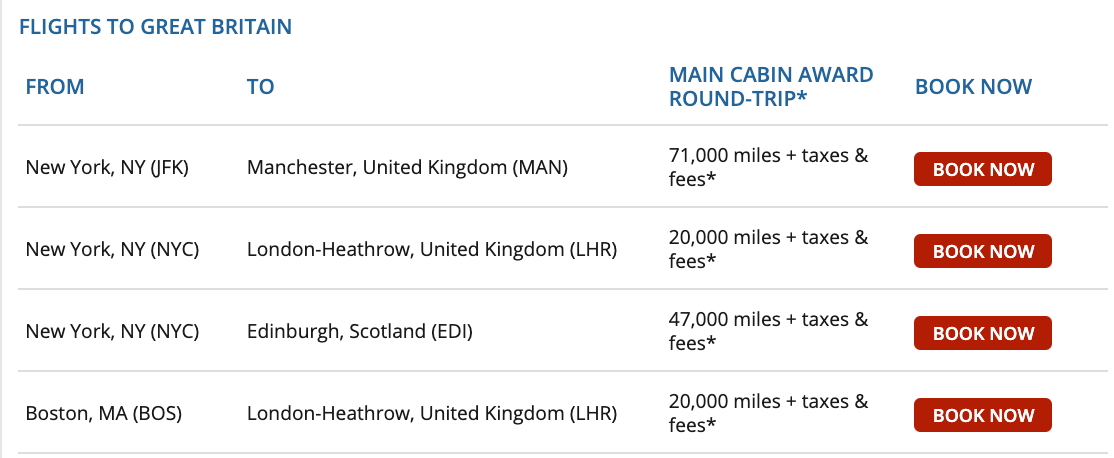This screenshot has width=1114, height=458.
Task: Select New York (NYC) in Edinburgh row
Action: click(112, 332)
